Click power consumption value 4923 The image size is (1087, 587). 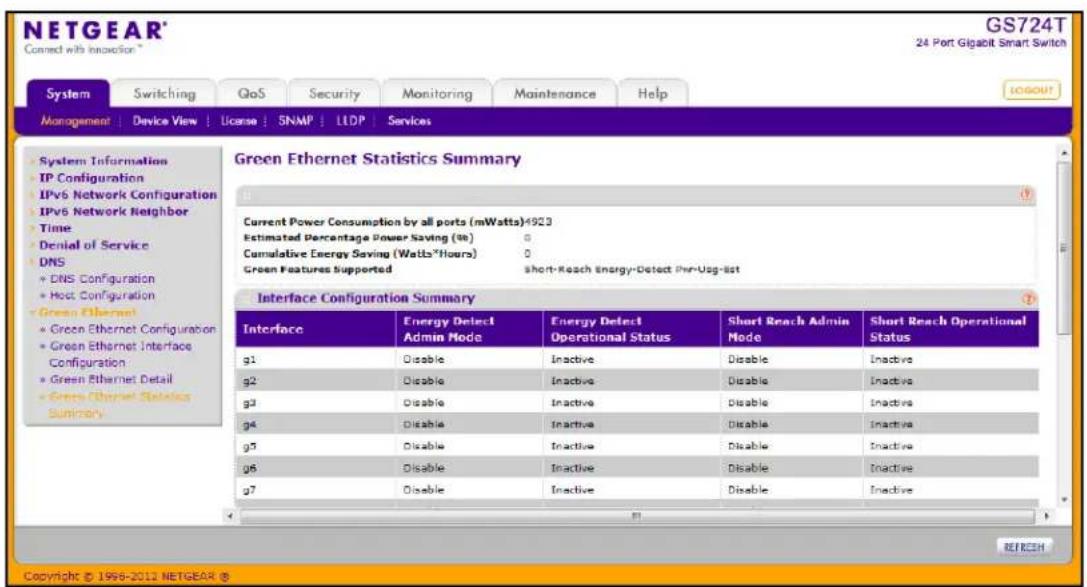pos(539,222)
